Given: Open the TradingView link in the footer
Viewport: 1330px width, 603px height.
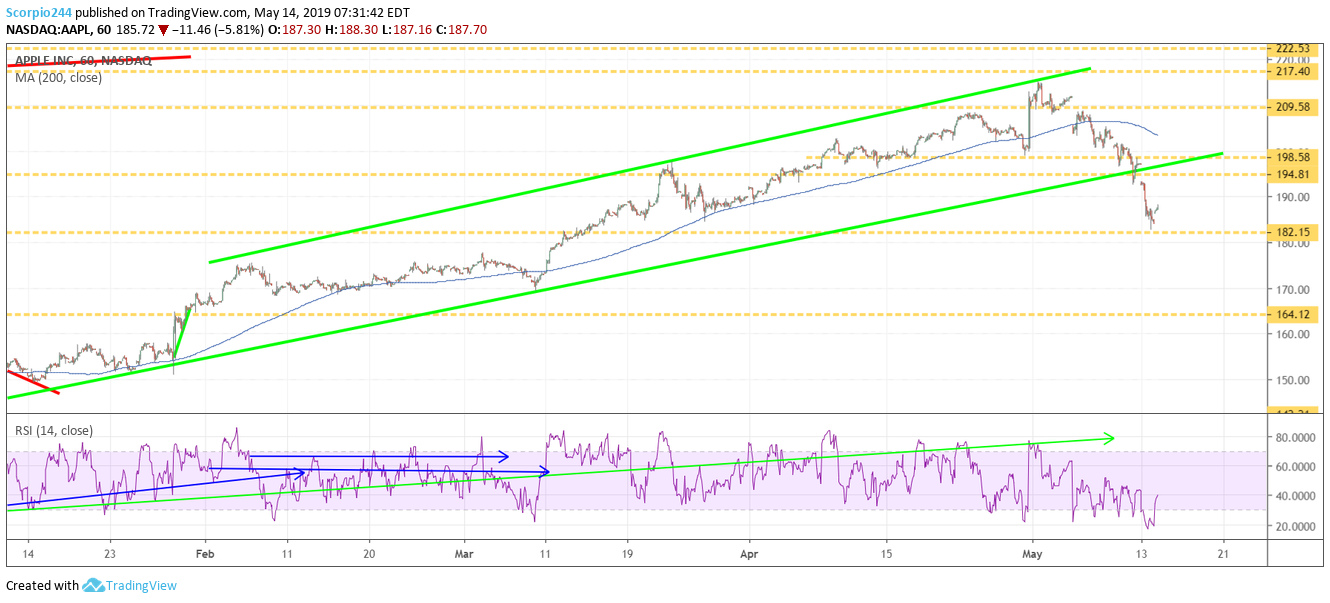Looking at the screenshot, I should point(142,586).
